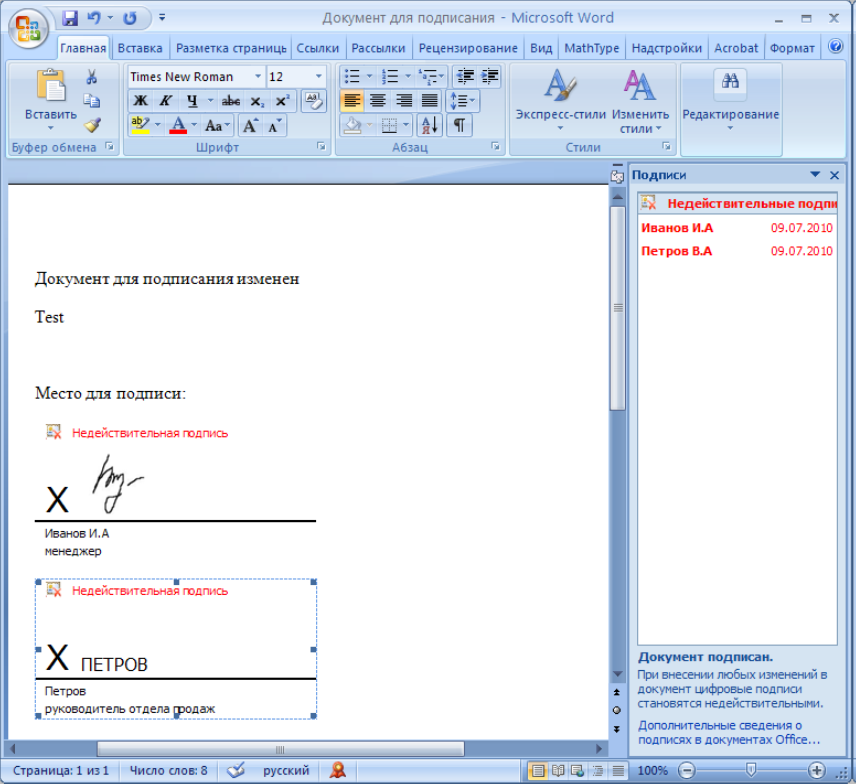
Task: Toggle strikethrough abc formatting
Action: click(231, 101)
